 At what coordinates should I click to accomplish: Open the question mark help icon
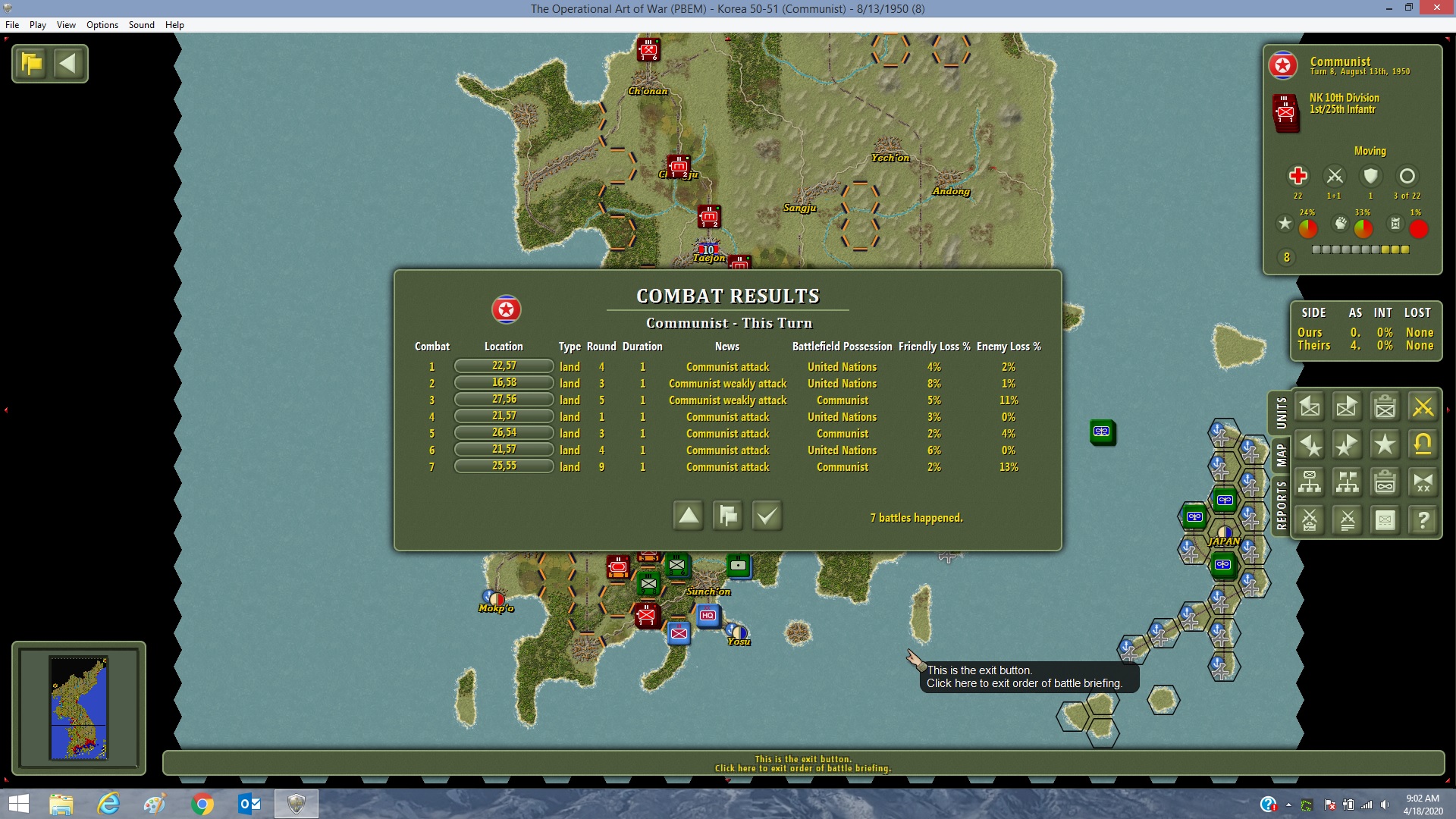click(x=1423, y=520)
